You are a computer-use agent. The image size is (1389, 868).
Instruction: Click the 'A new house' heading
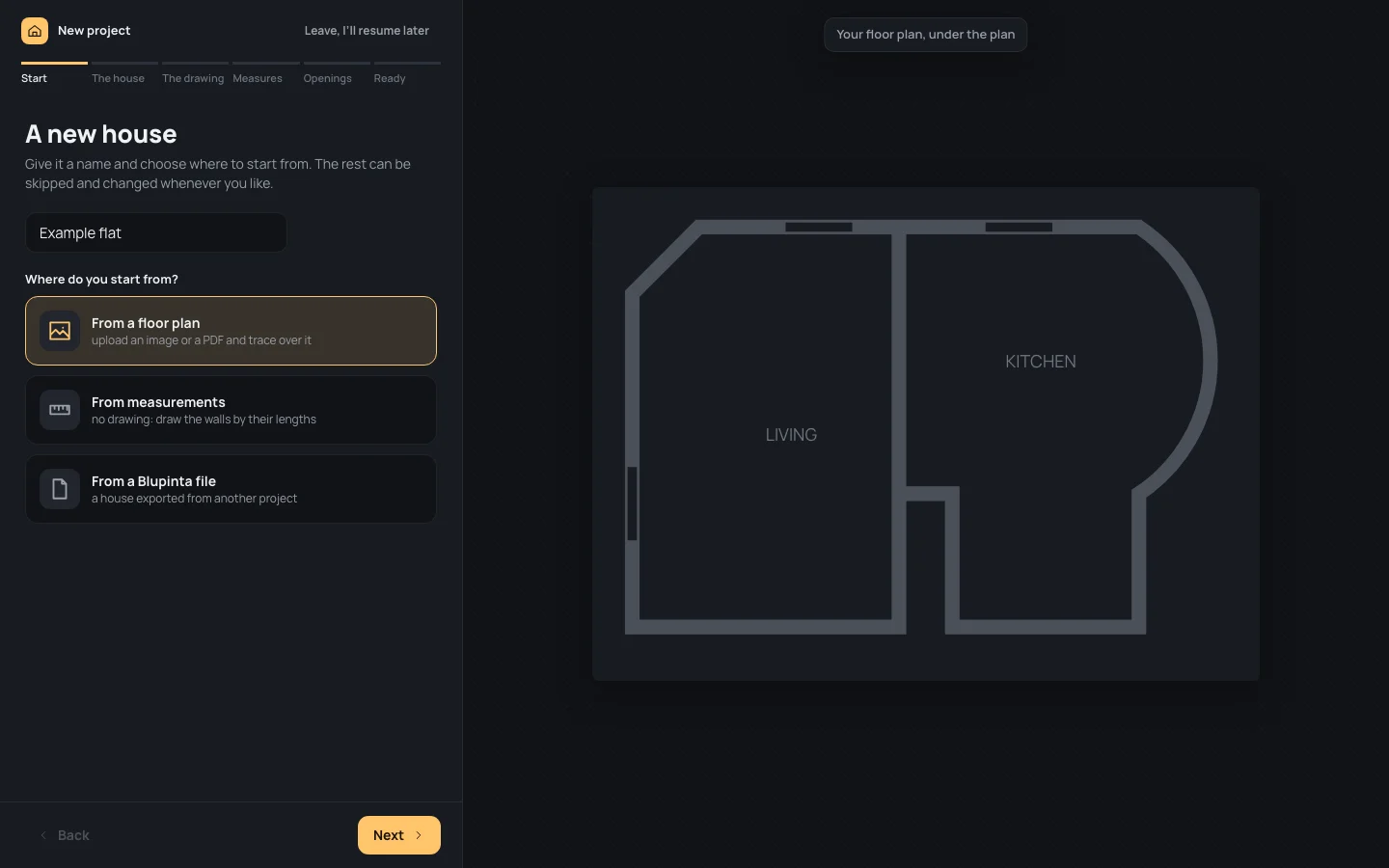(x=101, y=134)
